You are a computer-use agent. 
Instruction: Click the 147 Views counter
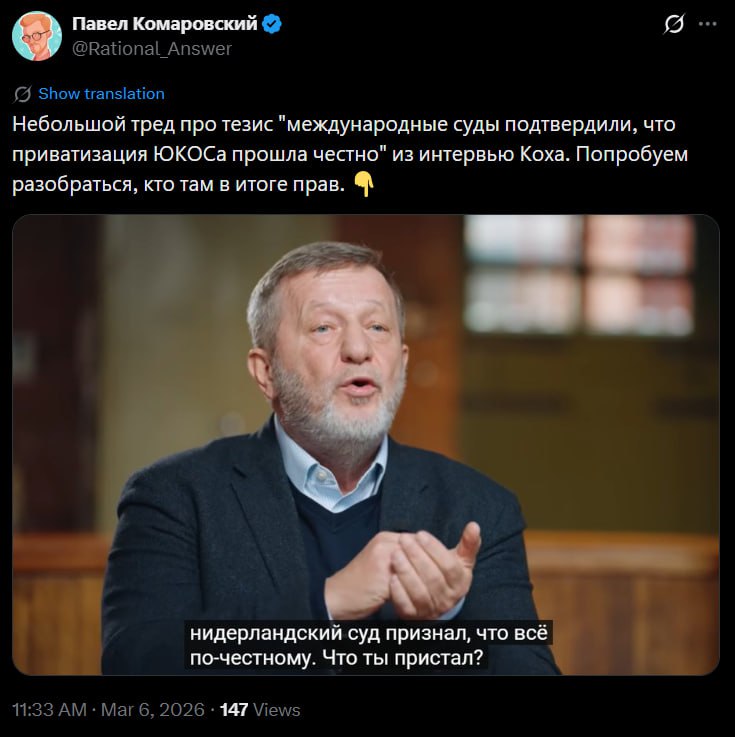(x=260, y=709)
